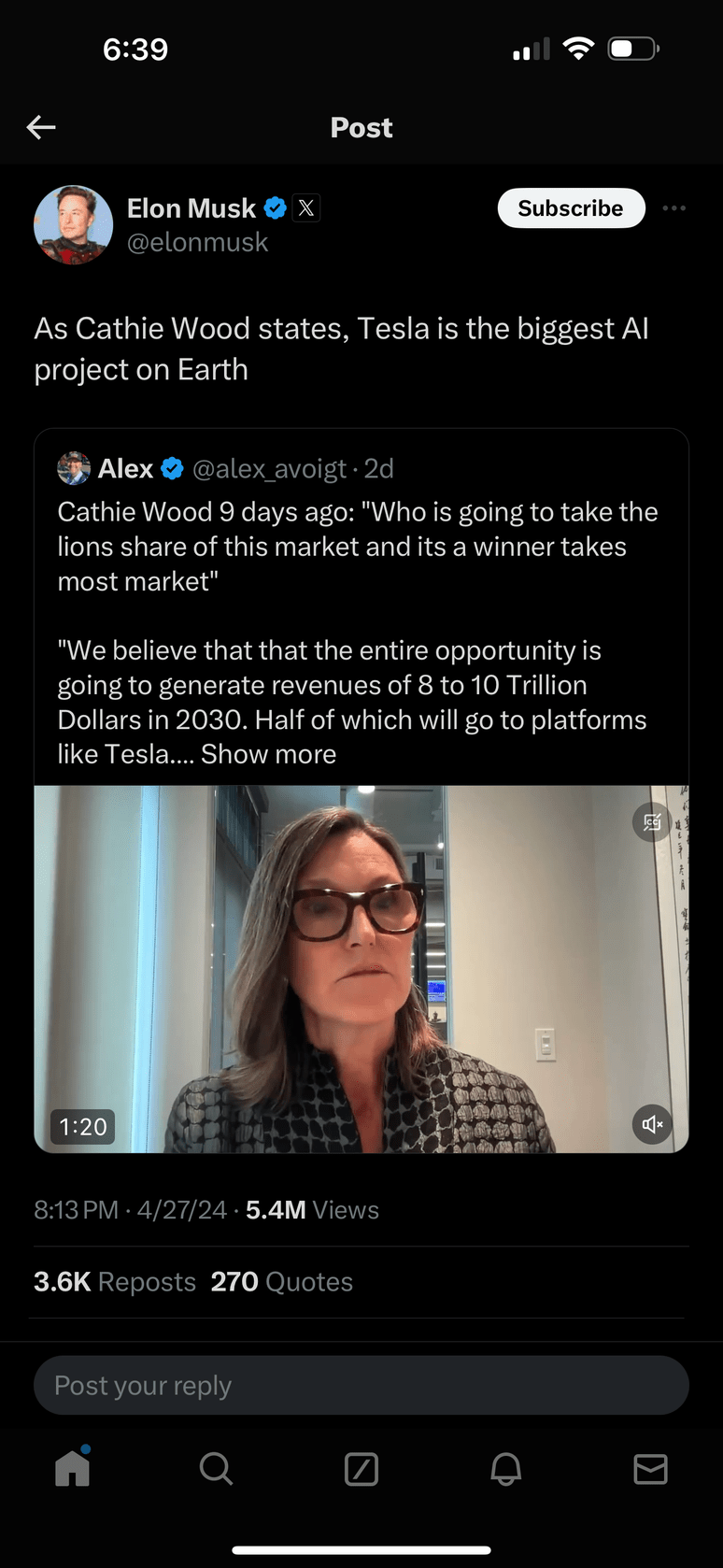Open the Notifications bell tab

click(505, 1469)
